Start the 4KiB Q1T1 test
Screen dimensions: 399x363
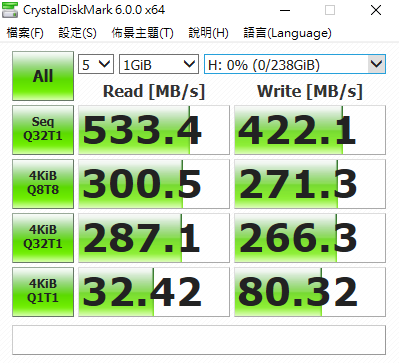point(43,292)
